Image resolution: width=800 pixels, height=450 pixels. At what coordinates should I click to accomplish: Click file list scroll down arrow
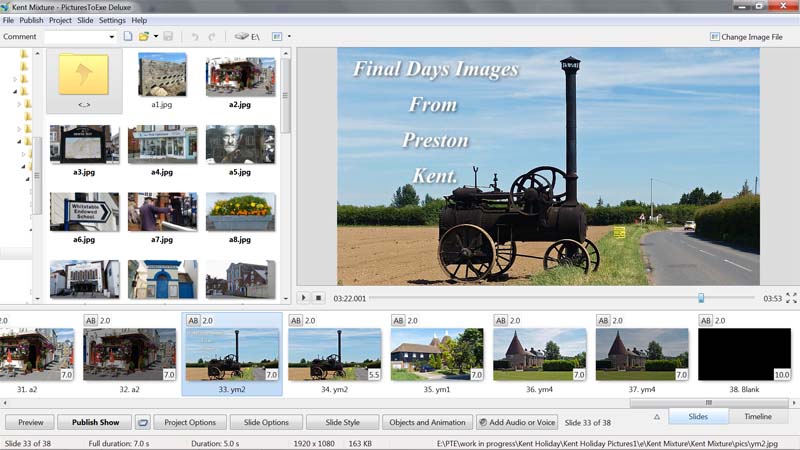tap(285, 299)
